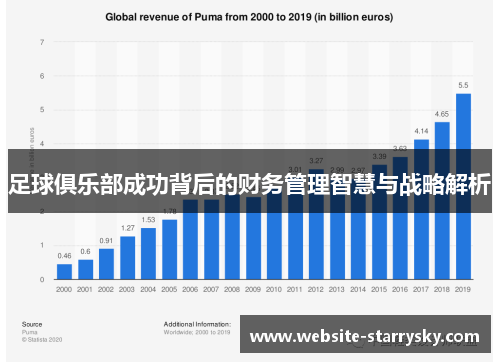Select the 2007 year label on x-axis
The width and height of the screenshot is (500, 362).
pos(211,289)
